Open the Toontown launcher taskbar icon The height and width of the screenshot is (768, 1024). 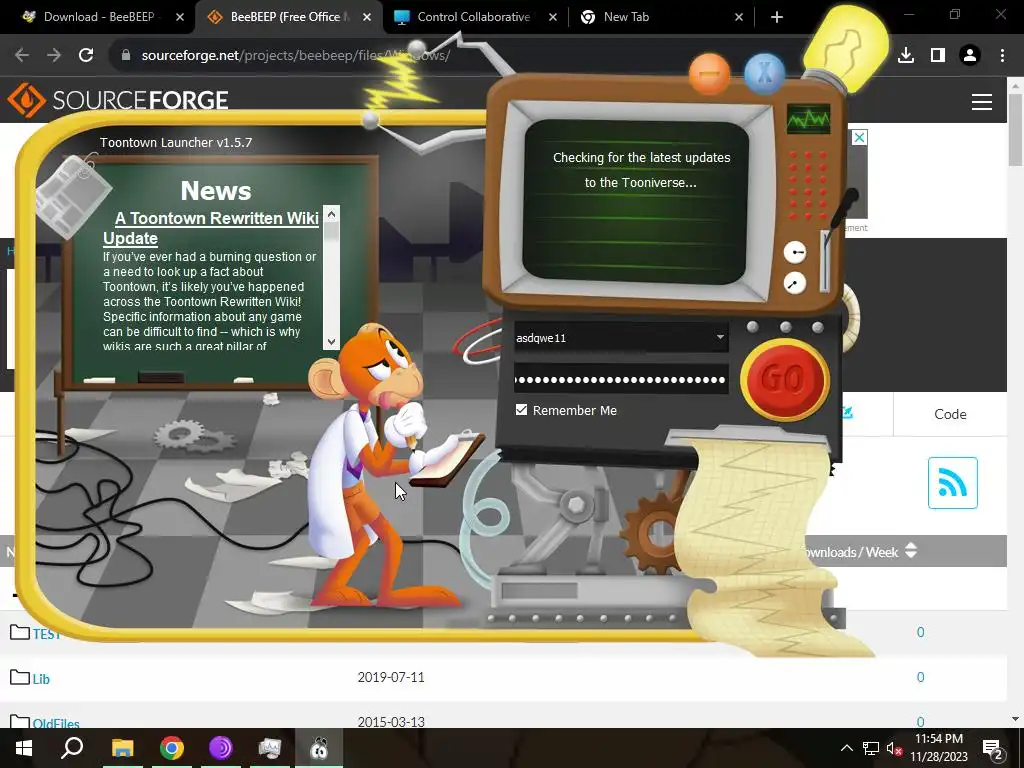pyautogui.click(x=319, y=748)
